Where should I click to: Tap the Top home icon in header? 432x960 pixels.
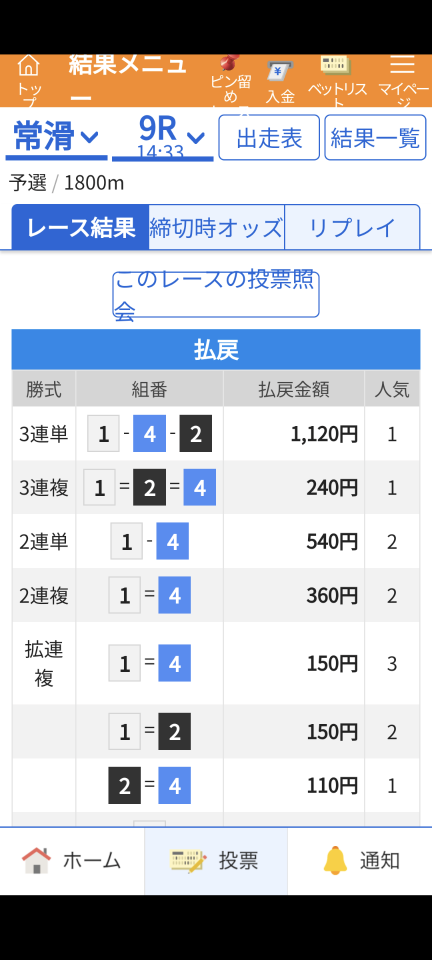coord(28,65)
